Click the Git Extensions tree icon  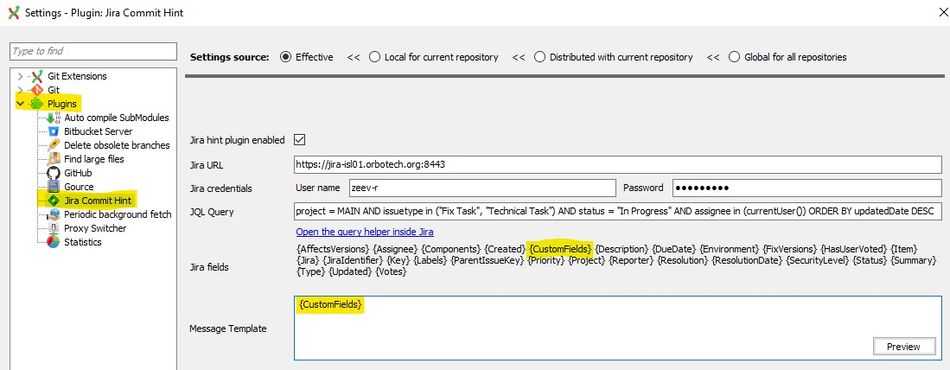[38, 76]
